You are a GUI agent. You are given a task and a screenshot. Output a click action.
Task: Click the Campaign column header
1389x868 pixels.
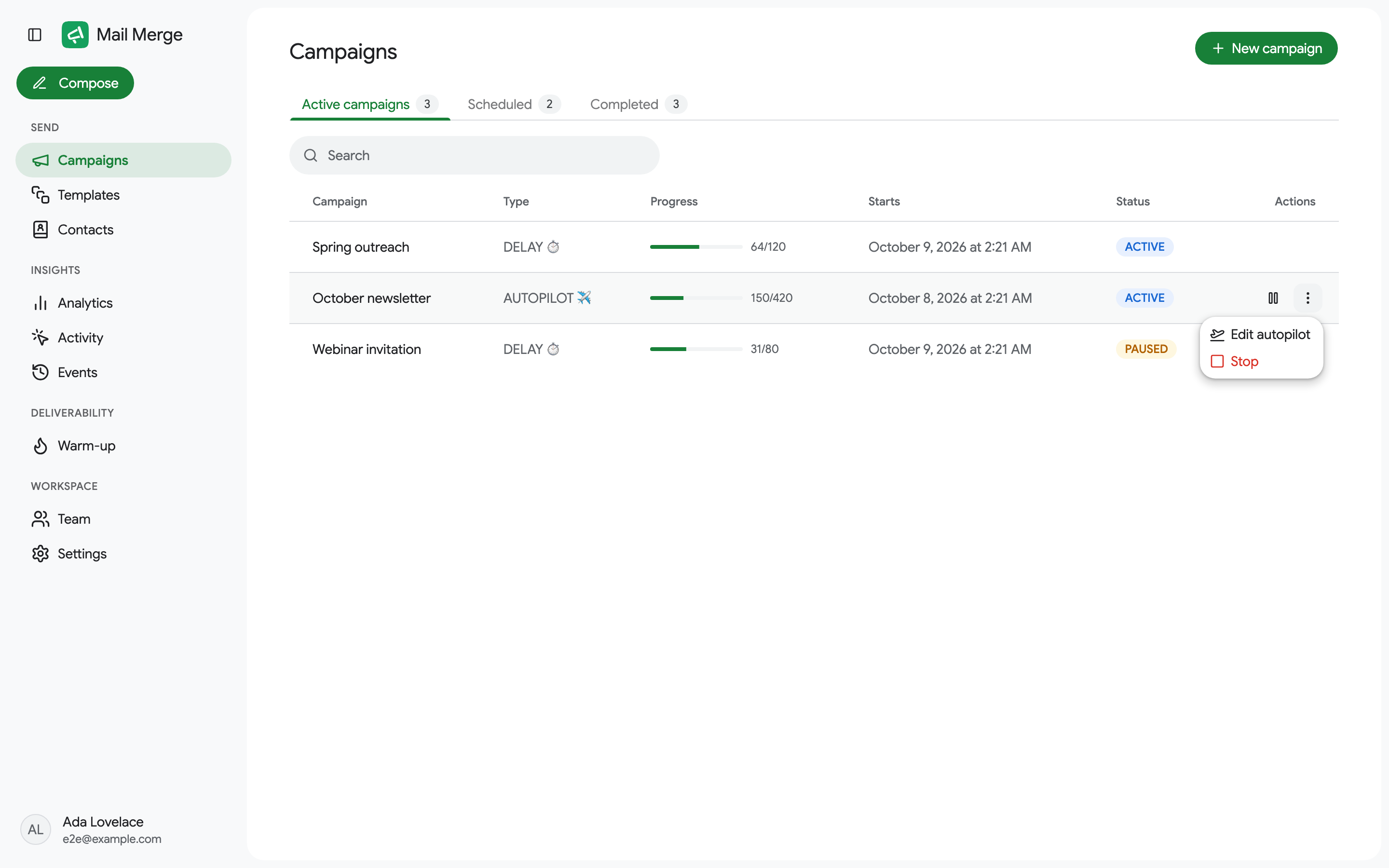pos(340,202)
